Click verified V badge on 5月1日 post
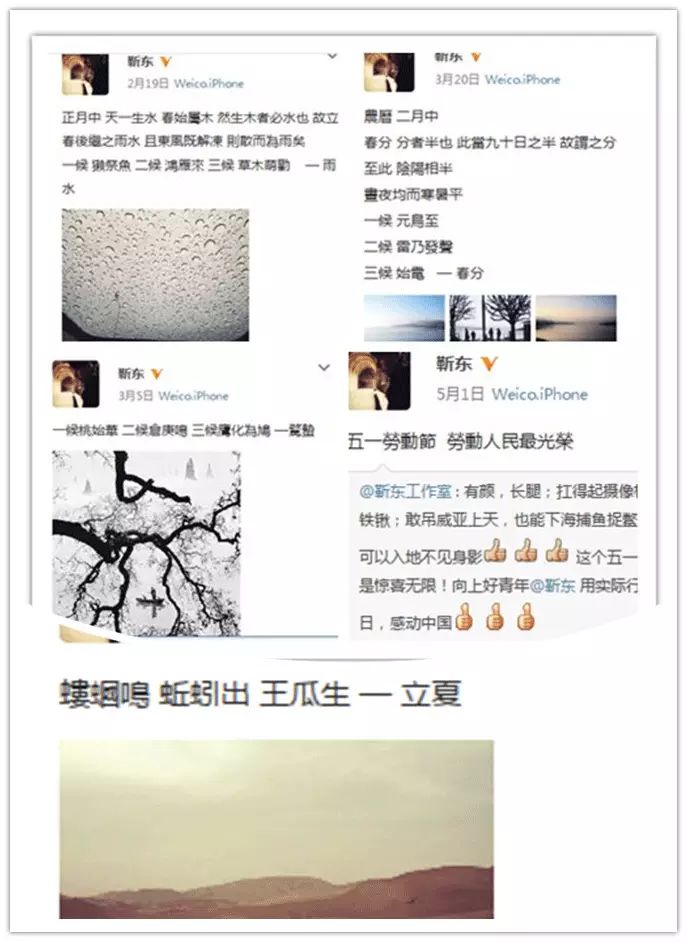This screenshot has width=687, height=942. pyautogui.click(x=489, y=363)
